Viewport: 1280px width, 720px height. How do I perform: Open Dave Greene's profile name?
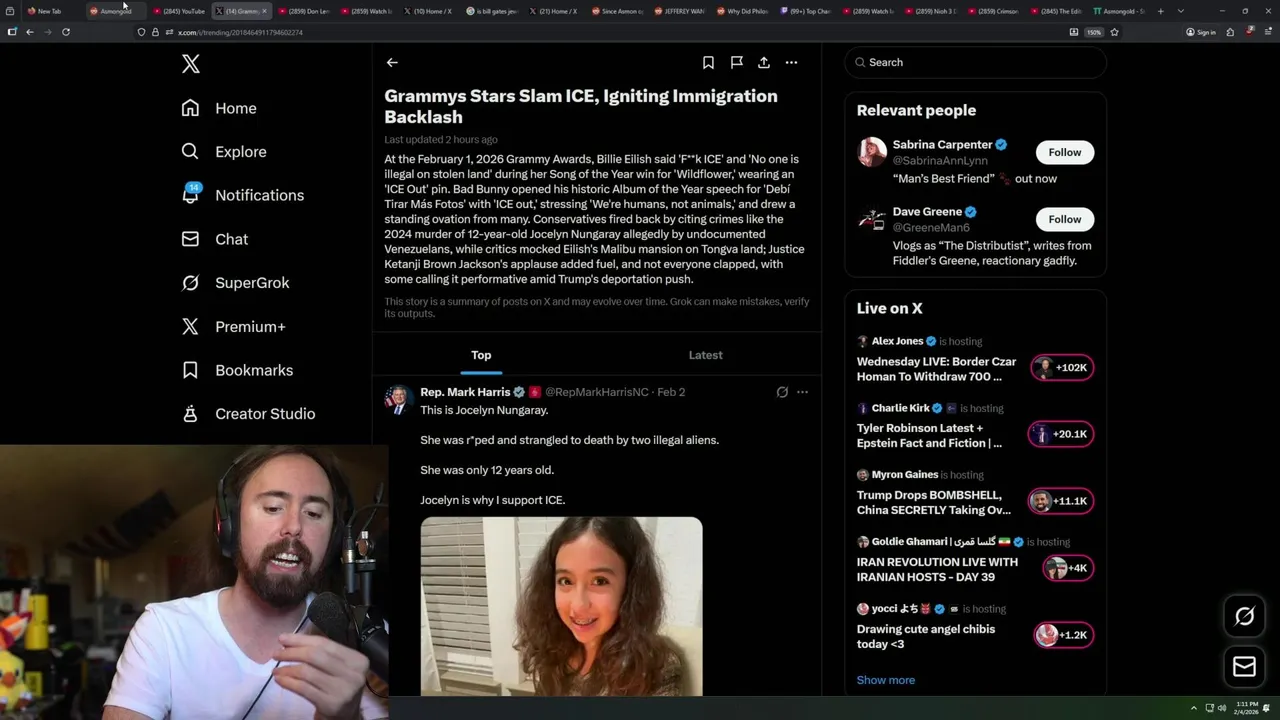coord(927,212)
